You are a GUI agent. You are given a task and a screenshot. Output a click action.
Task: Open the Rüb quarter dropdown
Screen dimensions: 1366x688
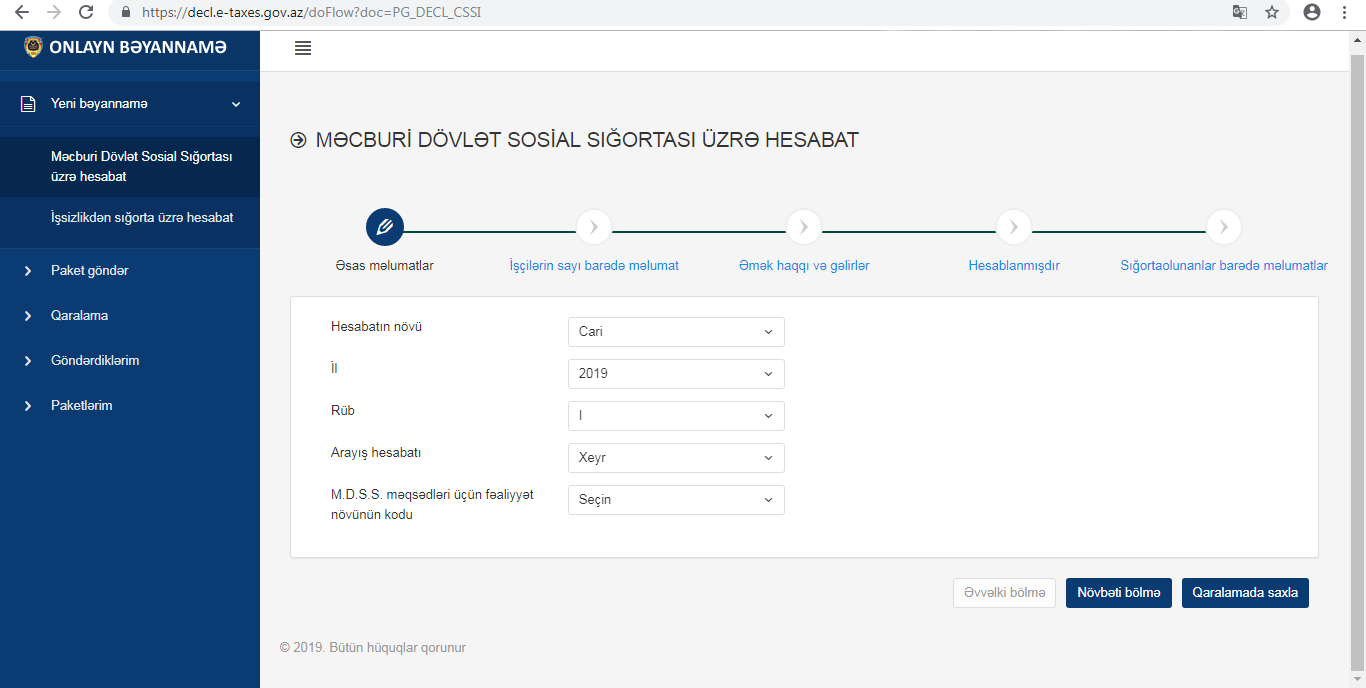(x=676, y=415)
